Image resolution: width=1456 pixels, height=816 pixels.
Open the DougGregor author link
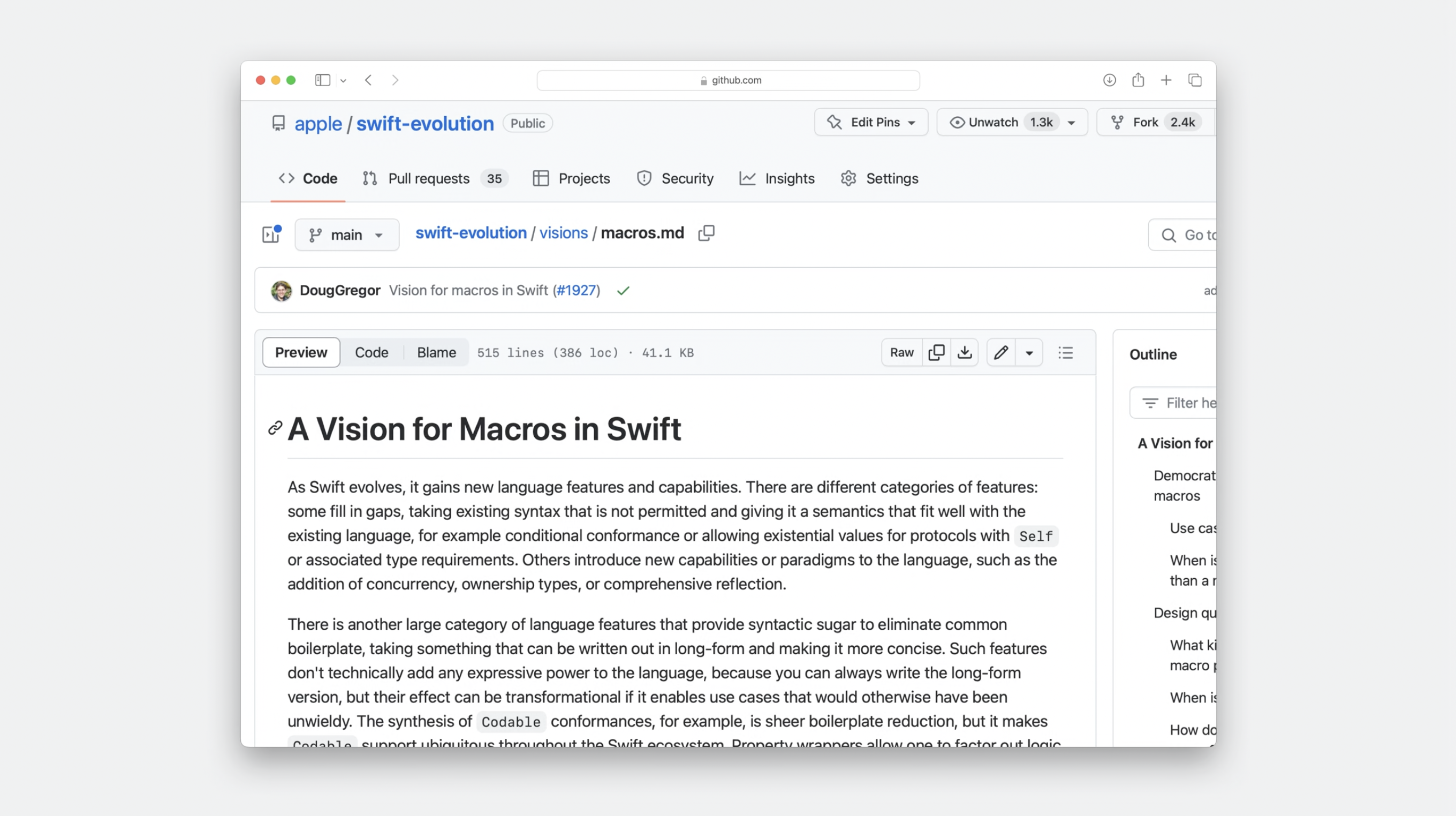click(340, 290)
